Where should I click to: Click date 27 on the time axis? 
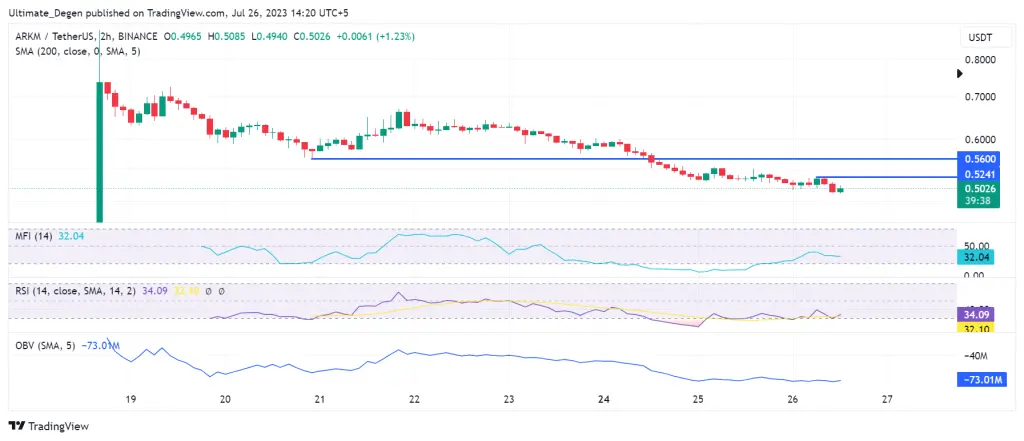tap(887, 399)
